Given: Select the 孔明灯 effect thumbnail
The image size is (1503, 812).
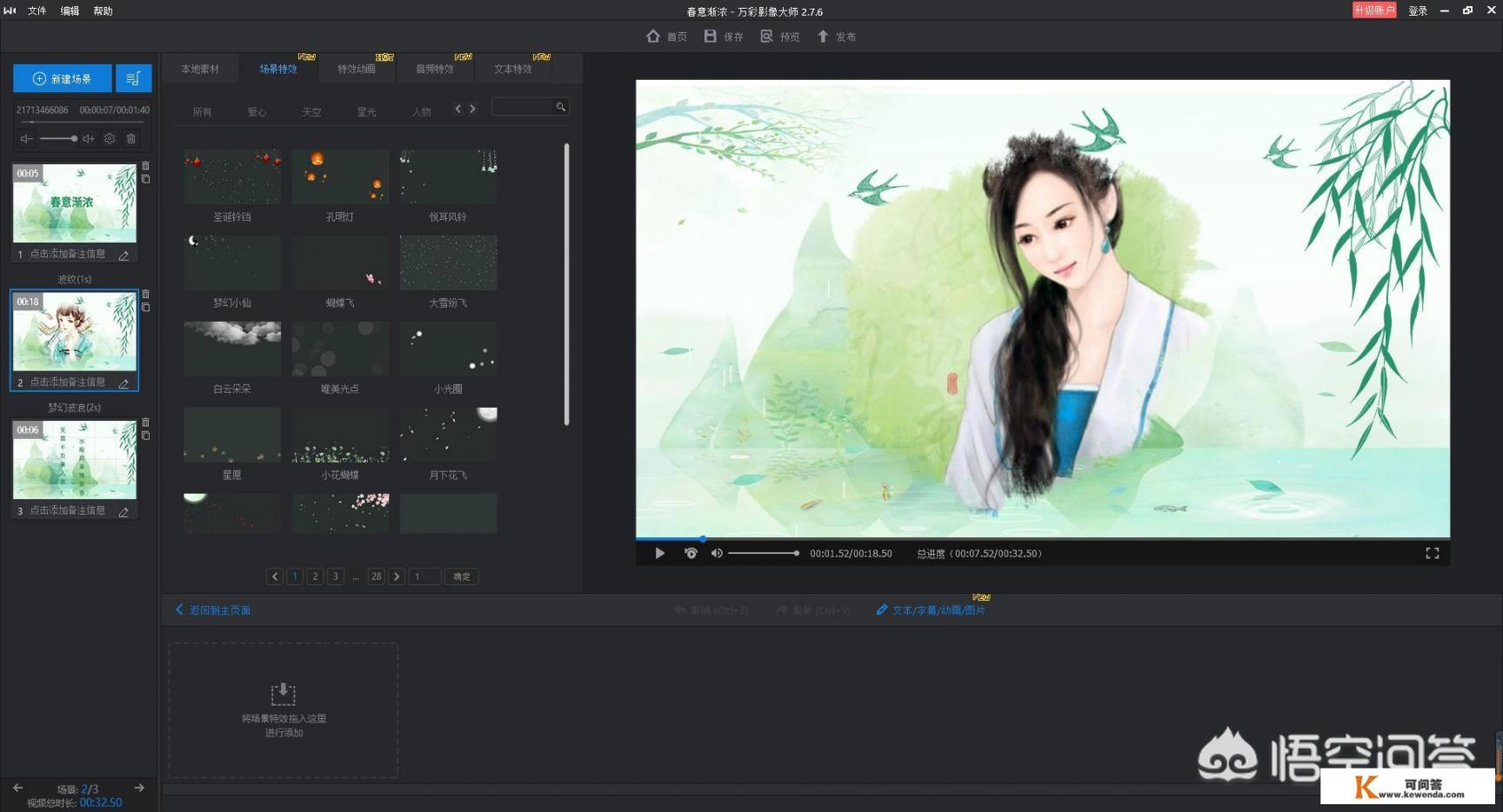Looking at the screenshot, I should click(340, 176).
